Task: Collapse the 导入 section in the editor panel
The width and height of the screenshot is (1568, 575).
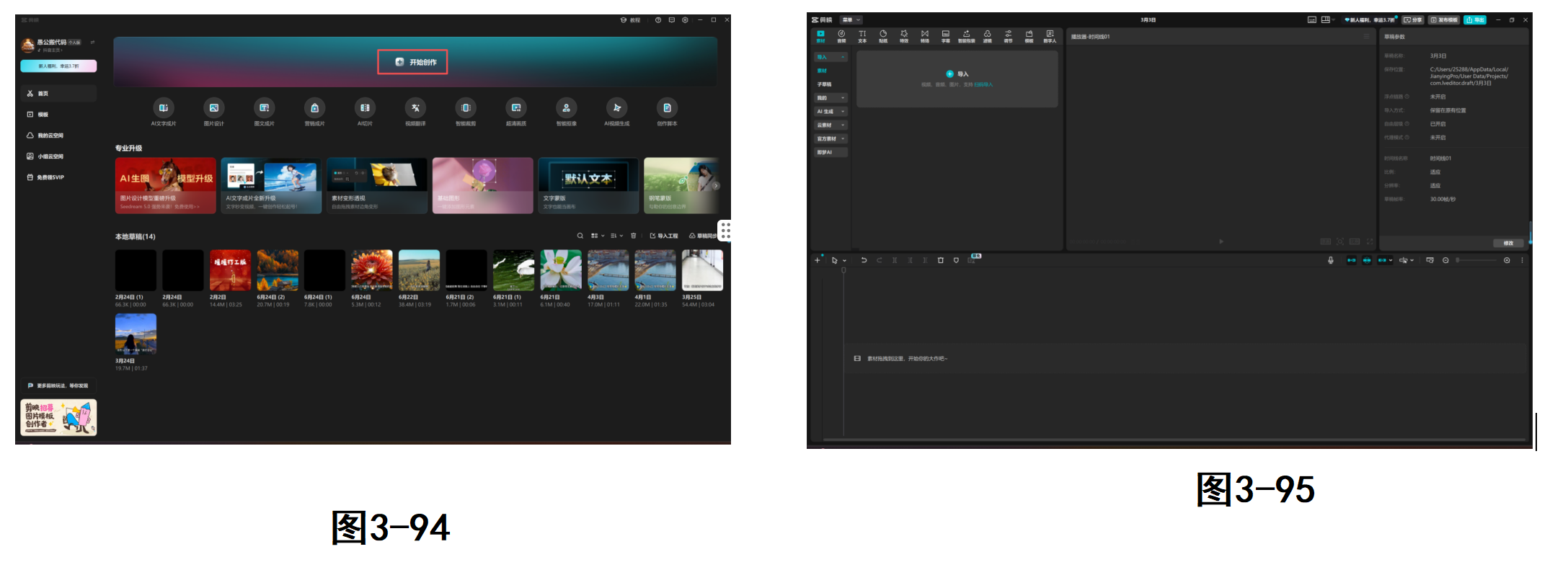Action: (x=831, y=57)
